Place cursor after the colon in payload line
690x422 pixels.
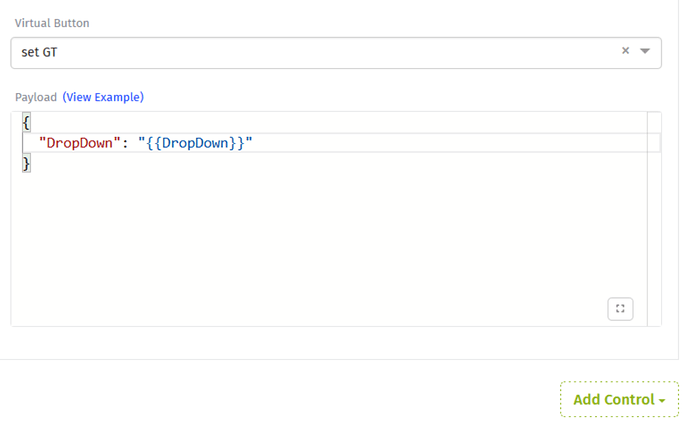(x=133, y=143)
